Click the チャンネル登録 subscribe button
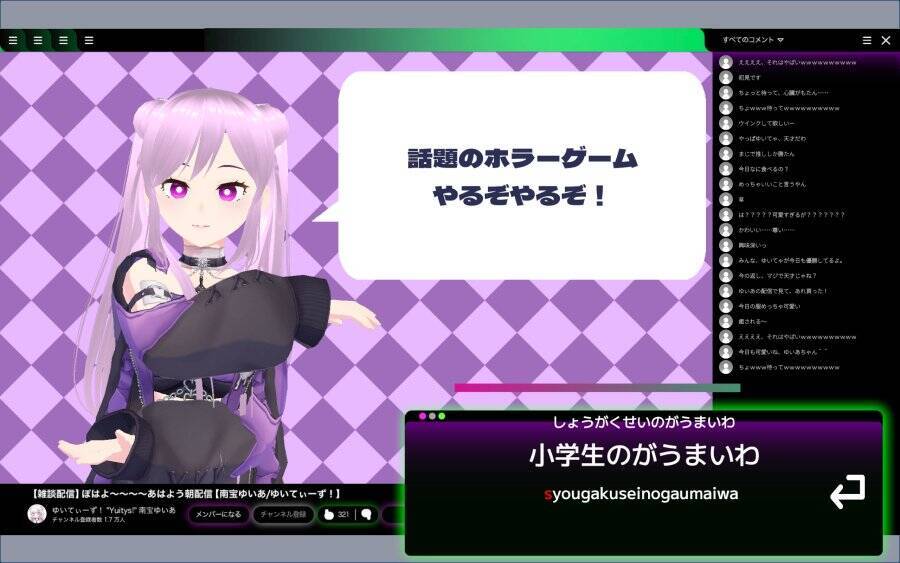 click(x=284, y=514)
